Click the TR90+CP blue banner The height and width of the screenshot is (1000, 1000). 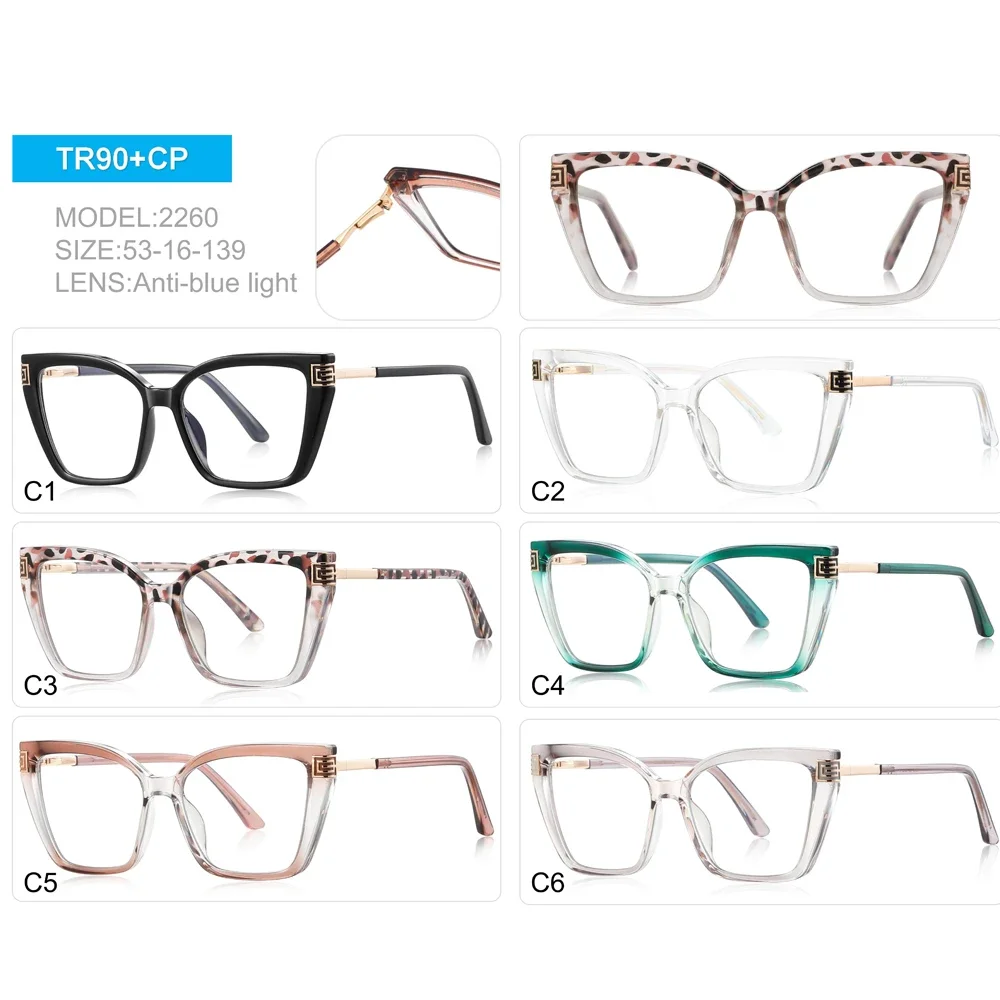click(x=122, y=158)
